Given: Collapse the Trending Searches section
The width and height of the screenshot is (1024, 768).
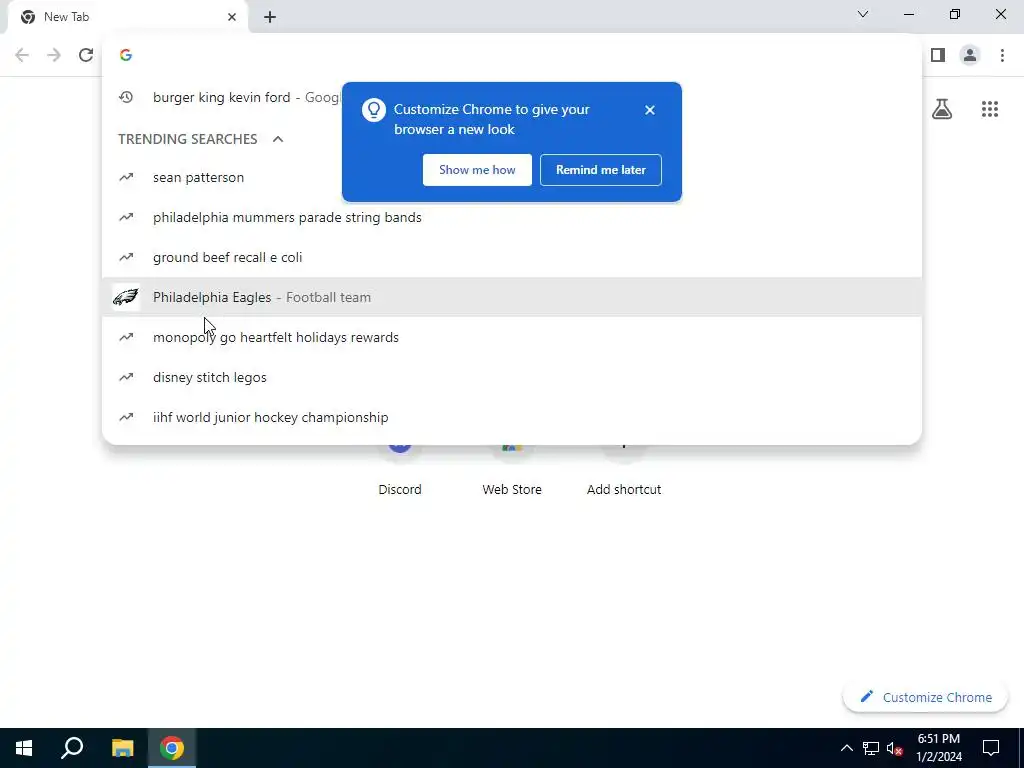Looking at the screenshot, I should 278,139.
